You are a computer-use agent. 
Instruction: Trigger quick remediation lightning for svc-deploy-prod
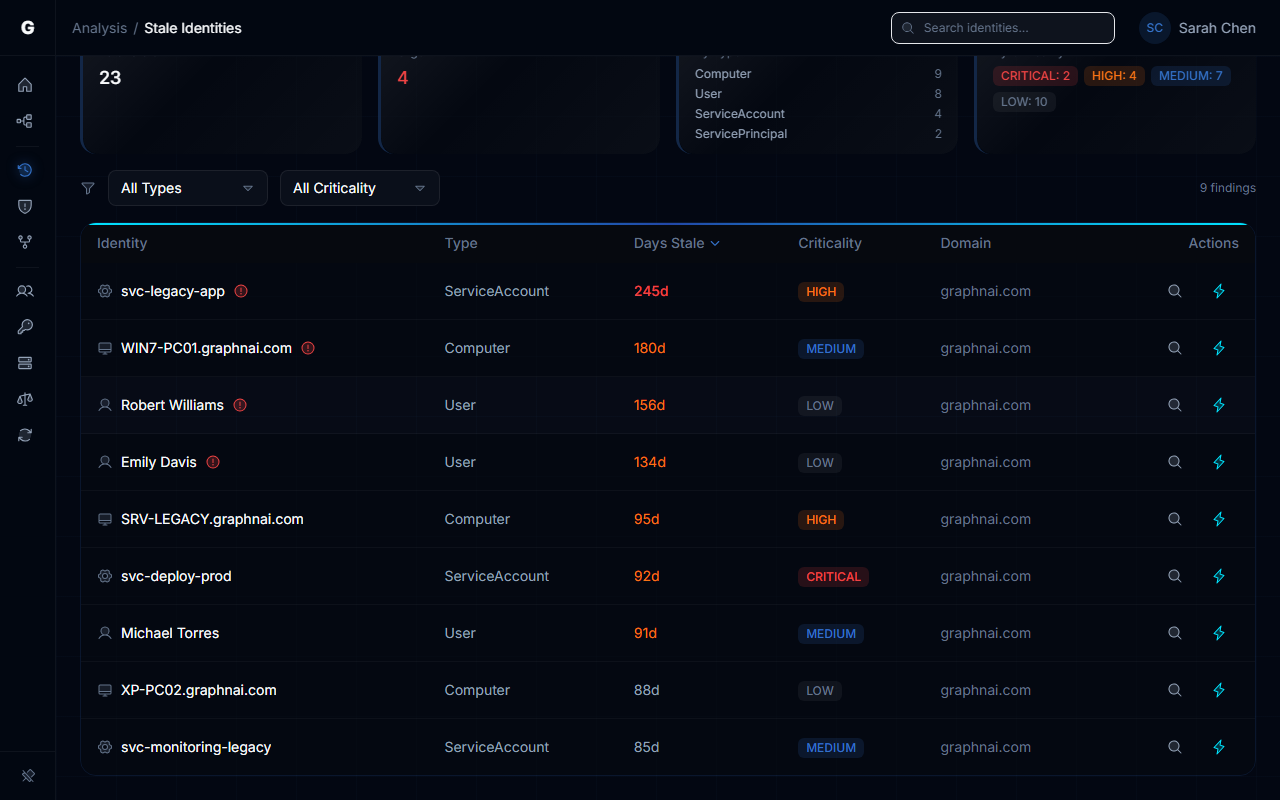pos(1219,576)
